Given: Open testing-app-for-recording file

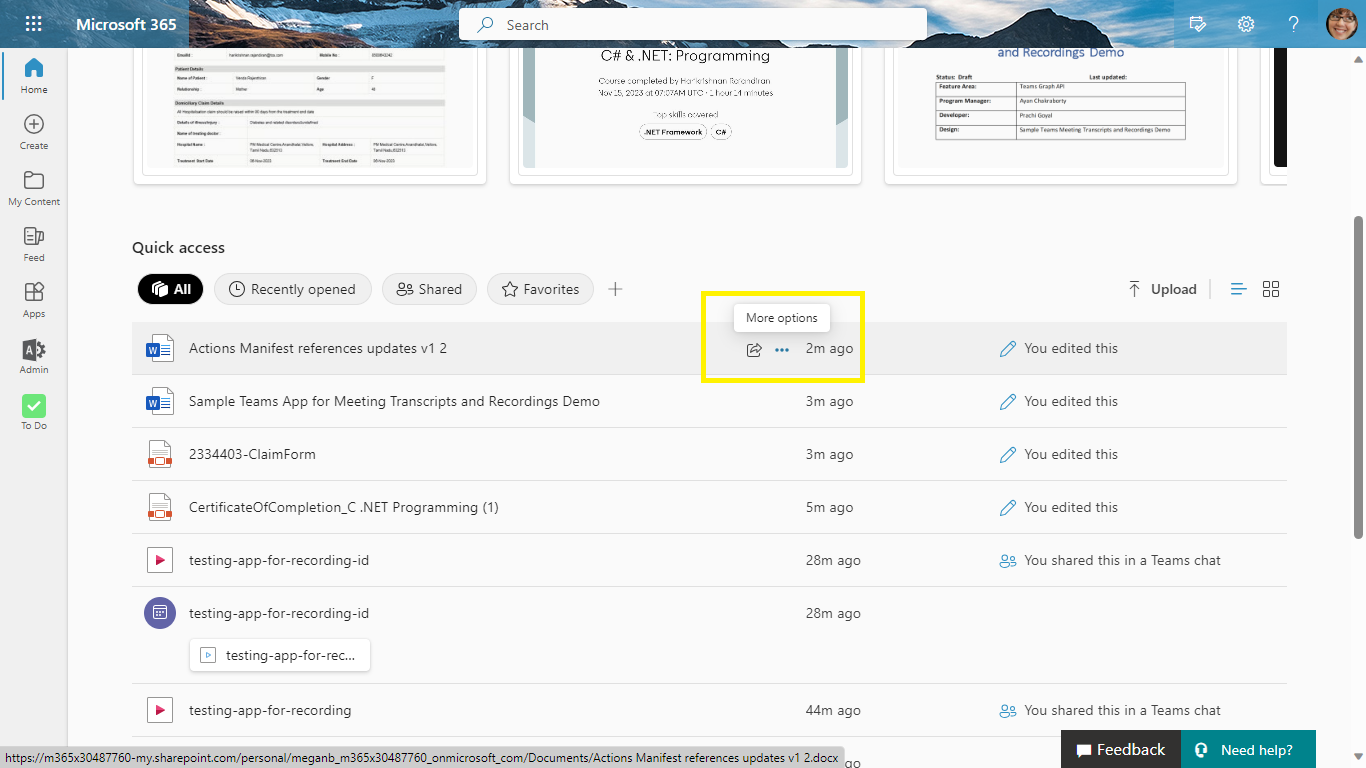Looking at the screenshot, I should 270,710.
